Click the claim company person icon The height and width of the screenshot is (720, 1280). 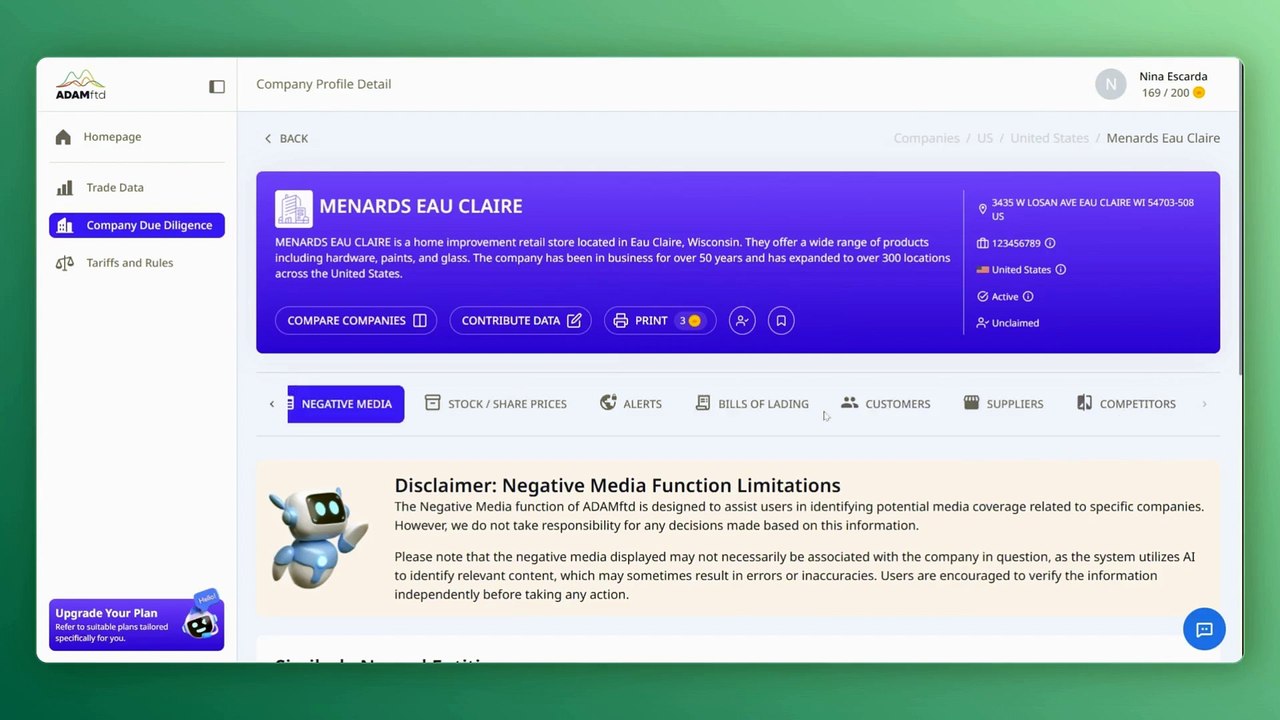(742, 320)
